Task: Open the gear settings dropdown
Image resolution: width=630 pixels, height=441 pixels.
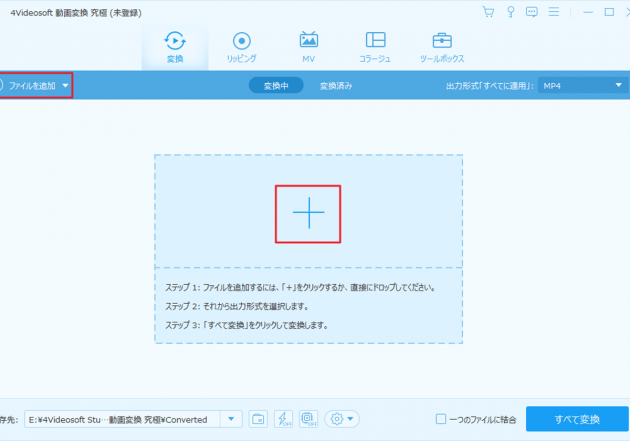Action: click(x=341, y=418)
